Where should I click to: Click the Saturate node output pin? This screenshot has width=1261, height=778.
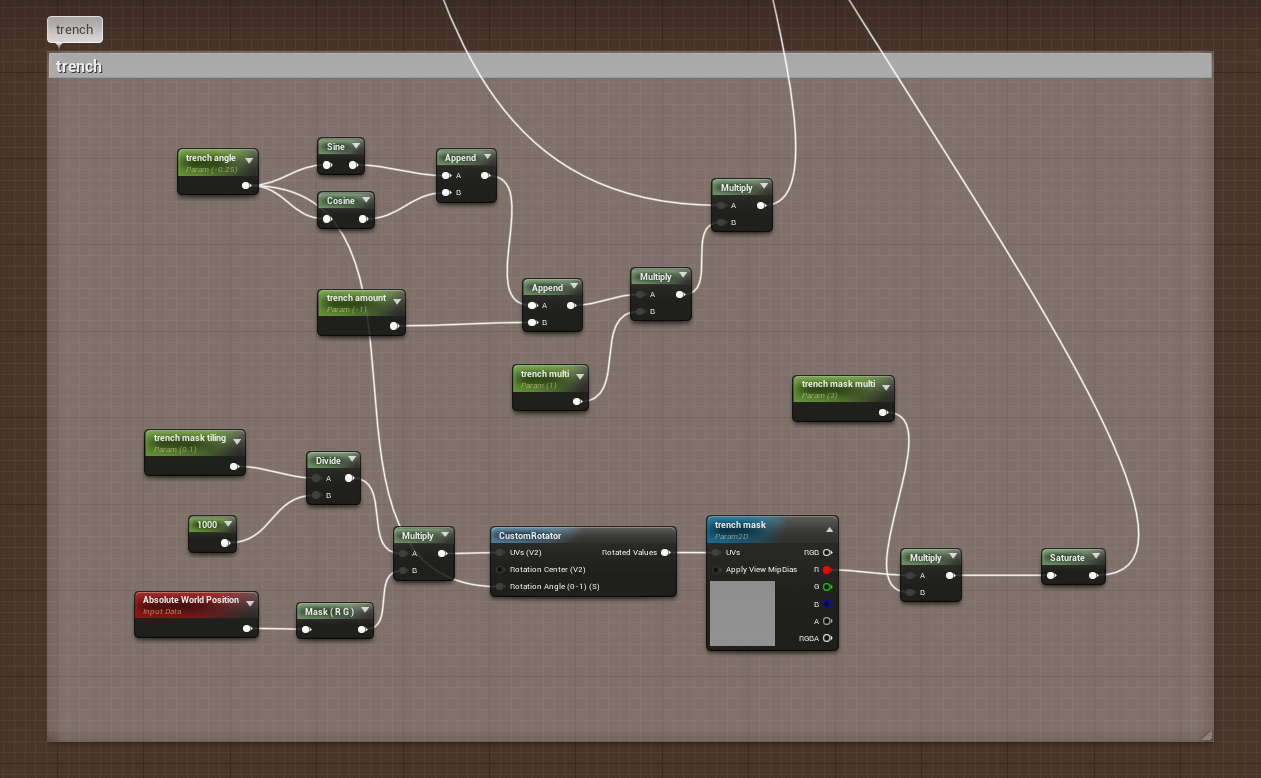(1094, 576)
